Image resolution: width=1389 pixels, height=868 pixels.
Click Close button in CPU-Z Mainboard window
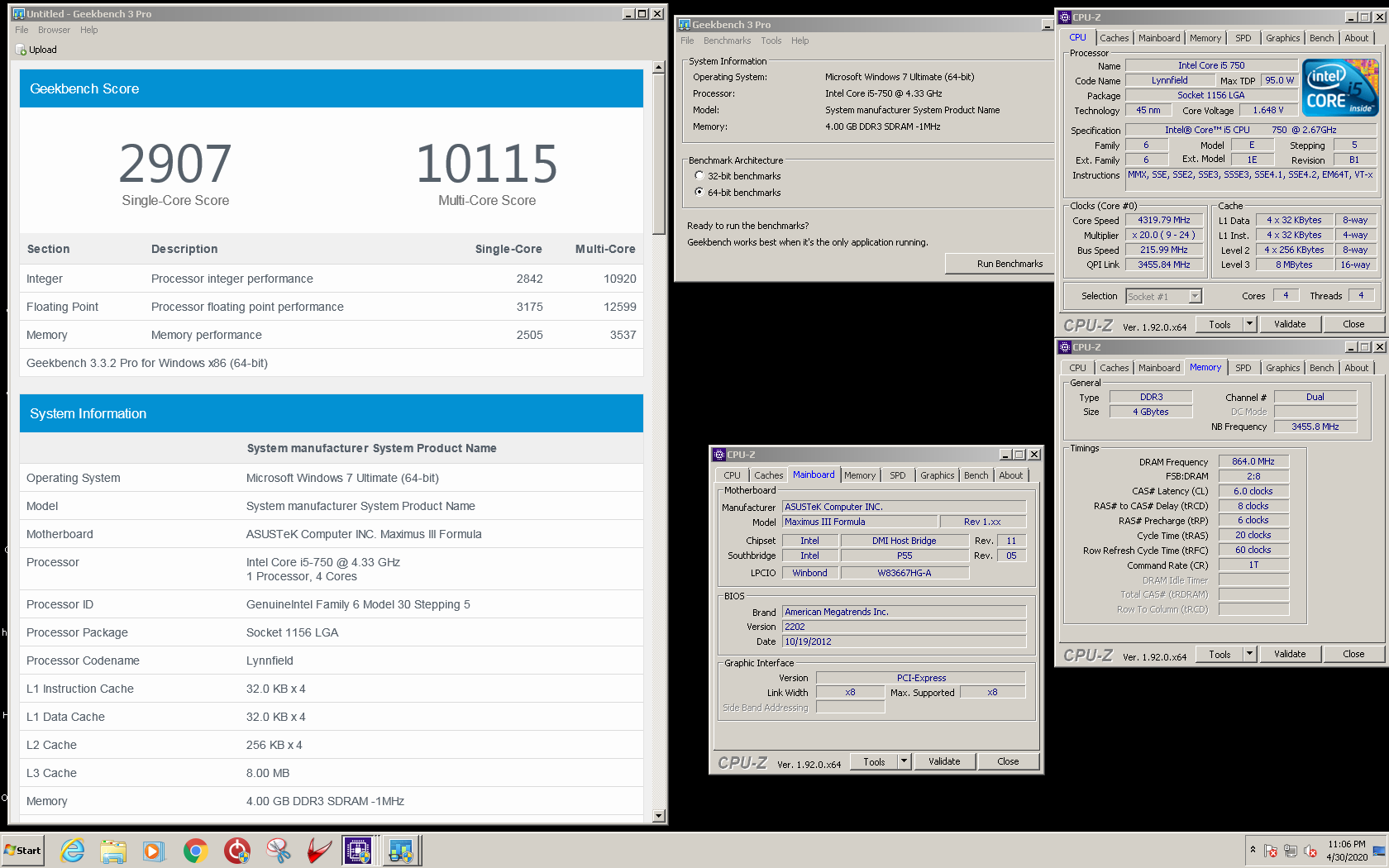tap(1008, 761)
